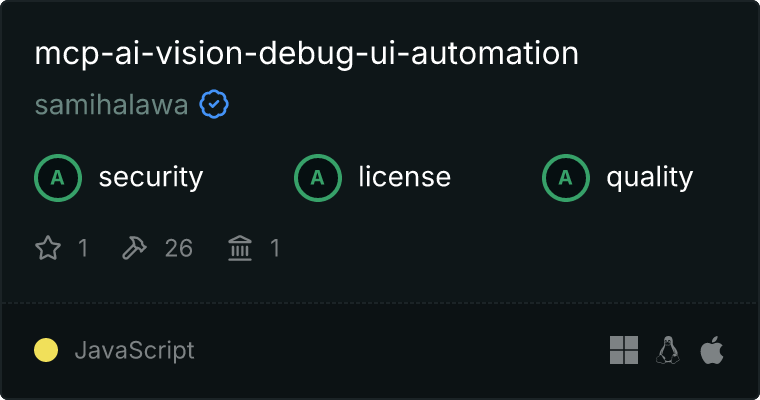The width and height of the screenshot is (760, 400).
Task: Click the security grade A badge
Action: tap(58, 178)
